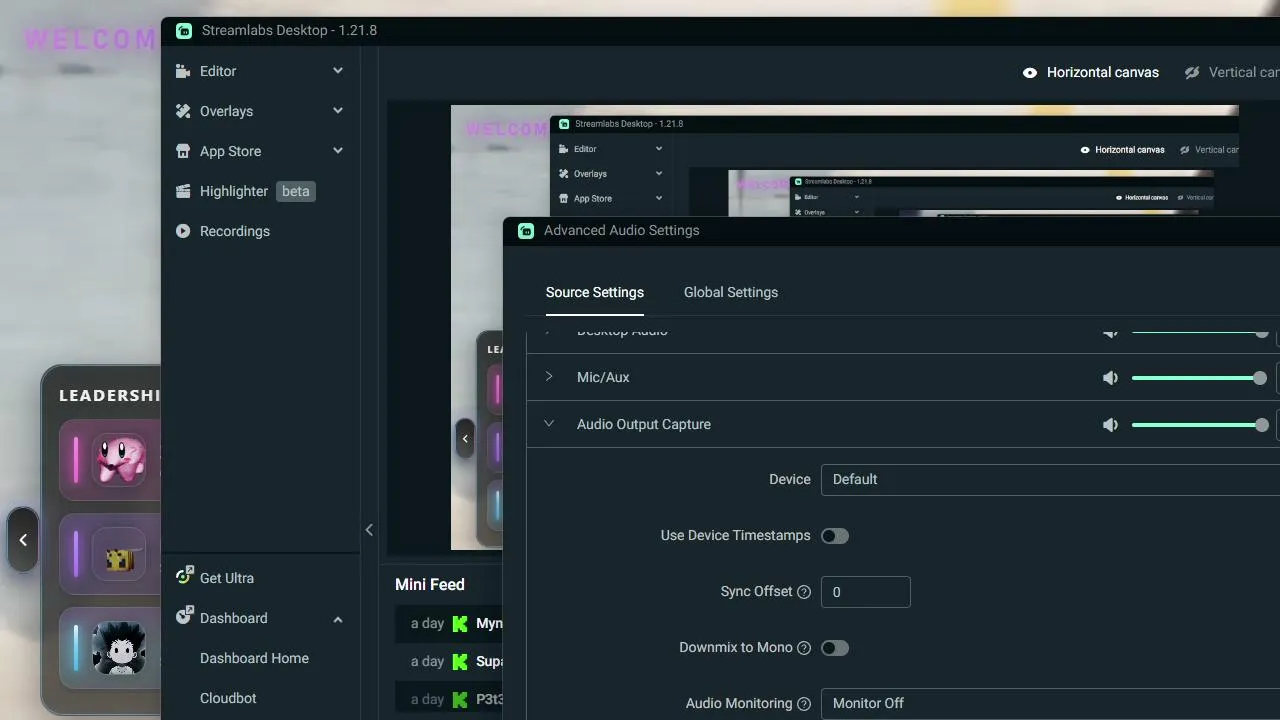This screenshot has height=720, width=1280.
Task: Open the Device dropdown set to Default
Action: pos(1050,480)
